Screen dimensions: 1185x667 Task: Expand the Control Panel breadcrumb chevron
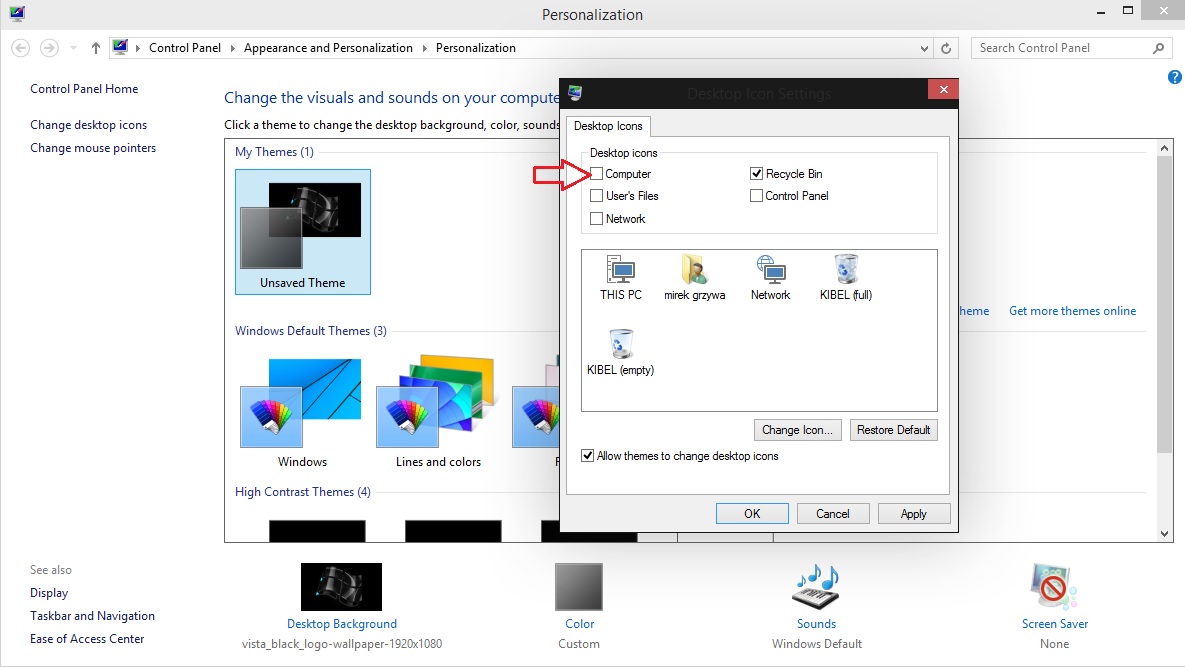pos(232,48)
